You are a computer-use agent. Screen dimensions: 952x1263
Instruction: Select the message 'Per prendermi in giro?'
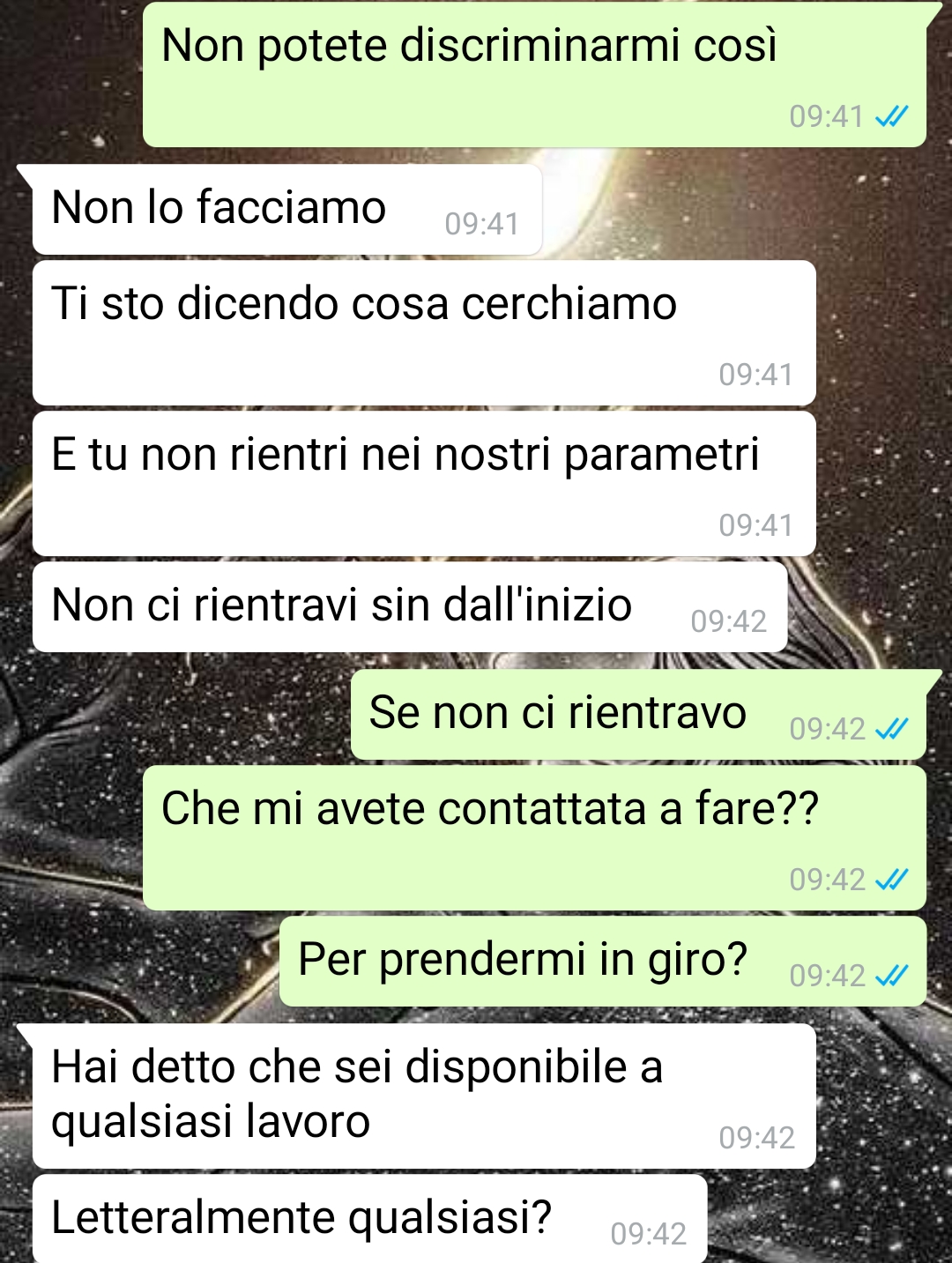coord(603,962)
